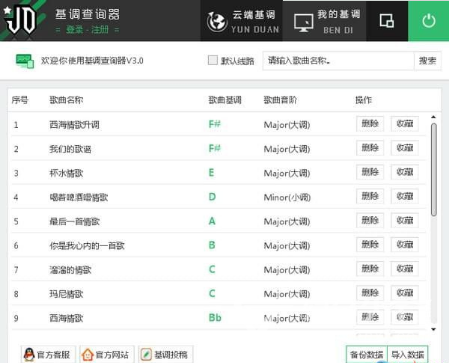Delete song 我们的歌谣 in row 2
The width and height of the screenshot is (449, 363).
(370, 148)
